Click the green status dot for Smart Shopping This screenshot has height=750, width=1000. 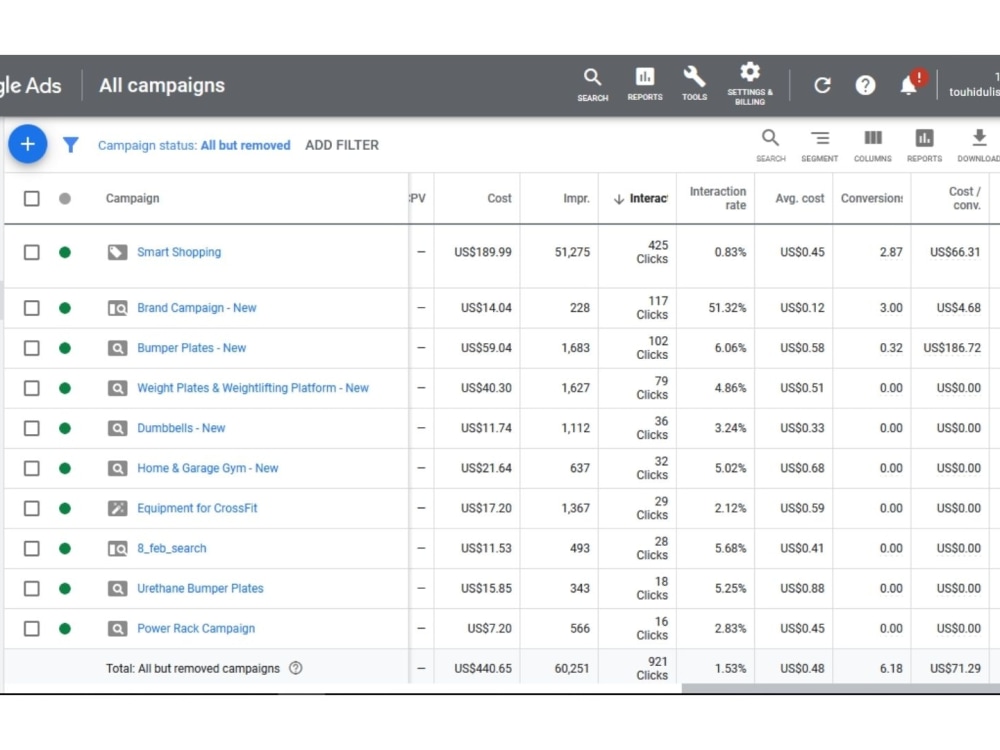tap(64, 253)
